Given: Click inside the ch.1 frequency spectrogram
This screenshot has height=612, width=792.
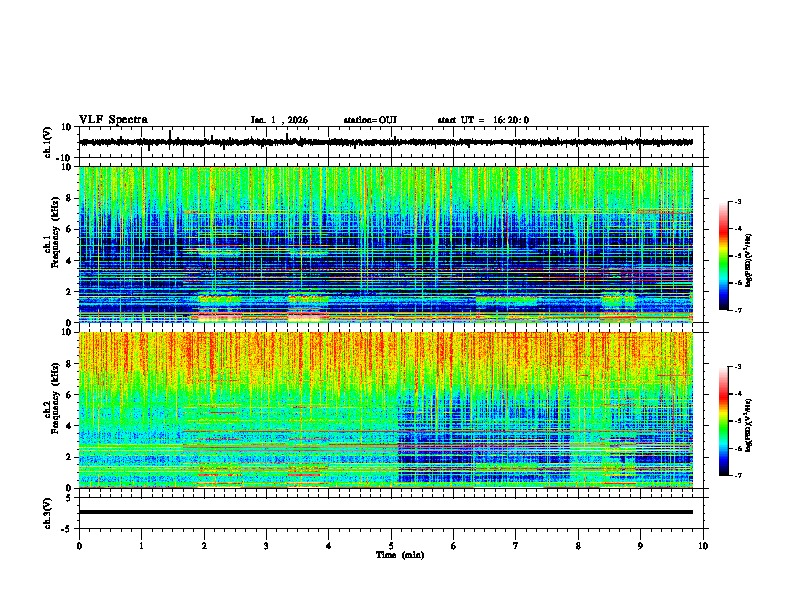Looking at the screenshot, I should pyautogui.click(x=386, y=244).
